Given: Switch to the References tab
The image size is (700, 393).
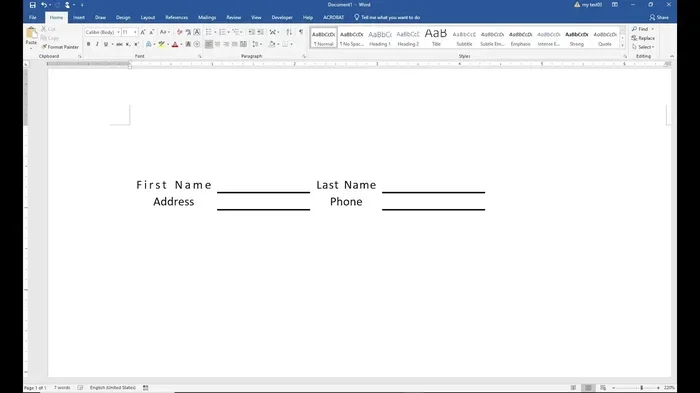Looking at the screenshot, I should [177, 17].
